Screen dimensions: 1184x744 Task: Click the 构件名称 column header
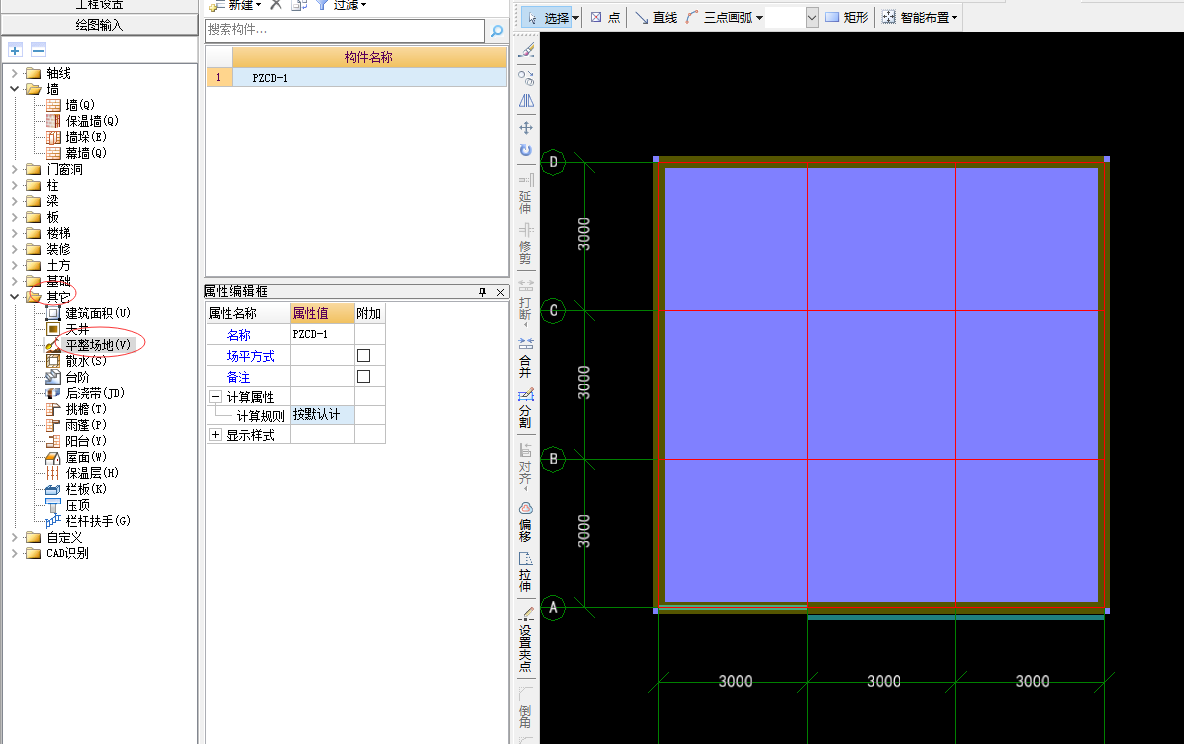[x=369, y=57]
